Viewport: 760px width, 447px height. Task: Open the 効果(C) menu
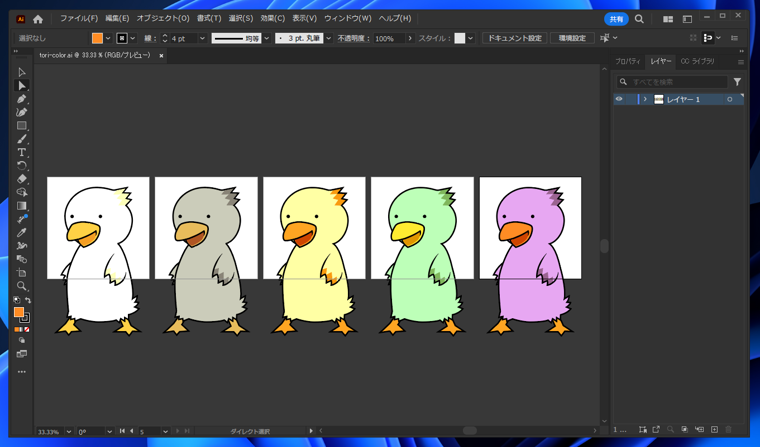pos(272,18)
